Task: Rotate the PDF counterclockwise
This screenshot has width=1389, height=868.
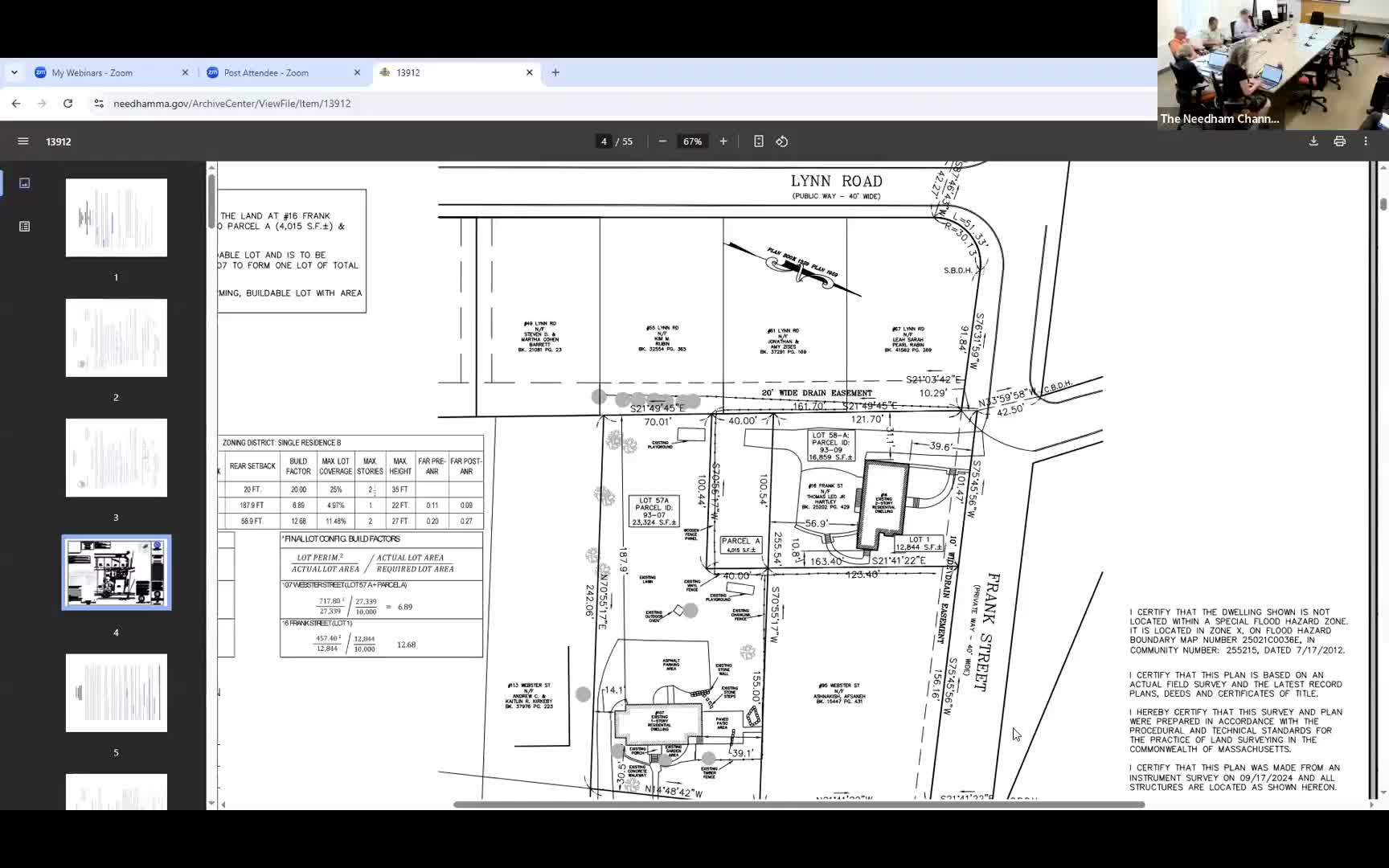Action: [x=782, y=141]
